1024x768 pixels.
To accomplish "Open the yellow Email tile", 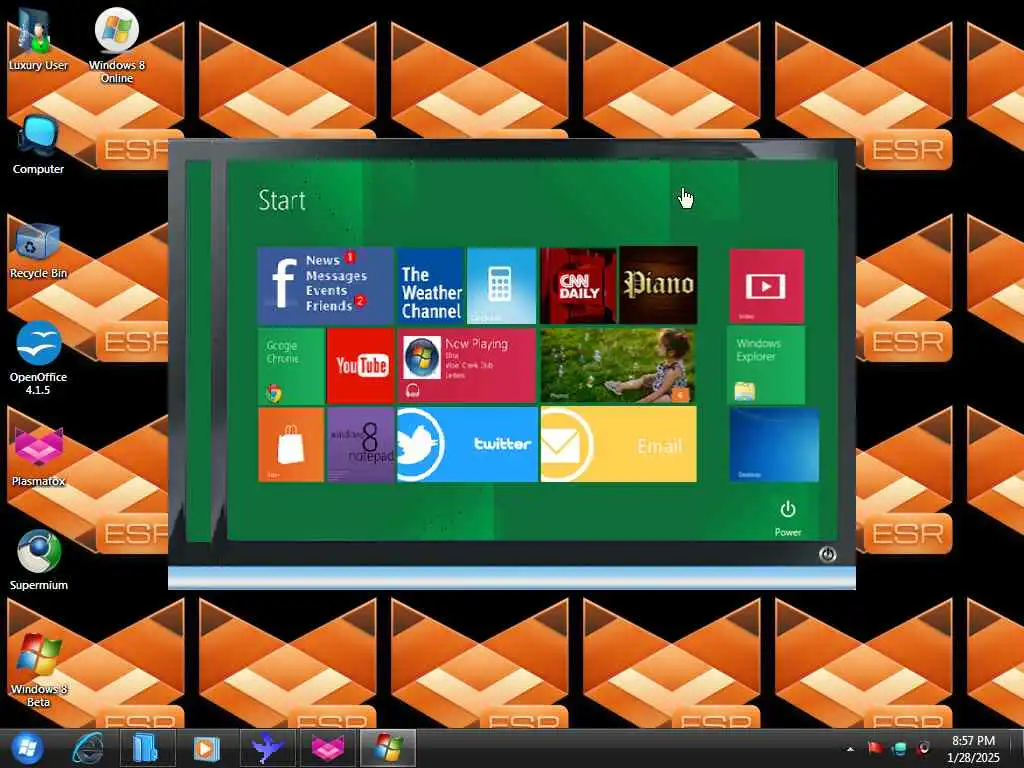I will (618, 444).
